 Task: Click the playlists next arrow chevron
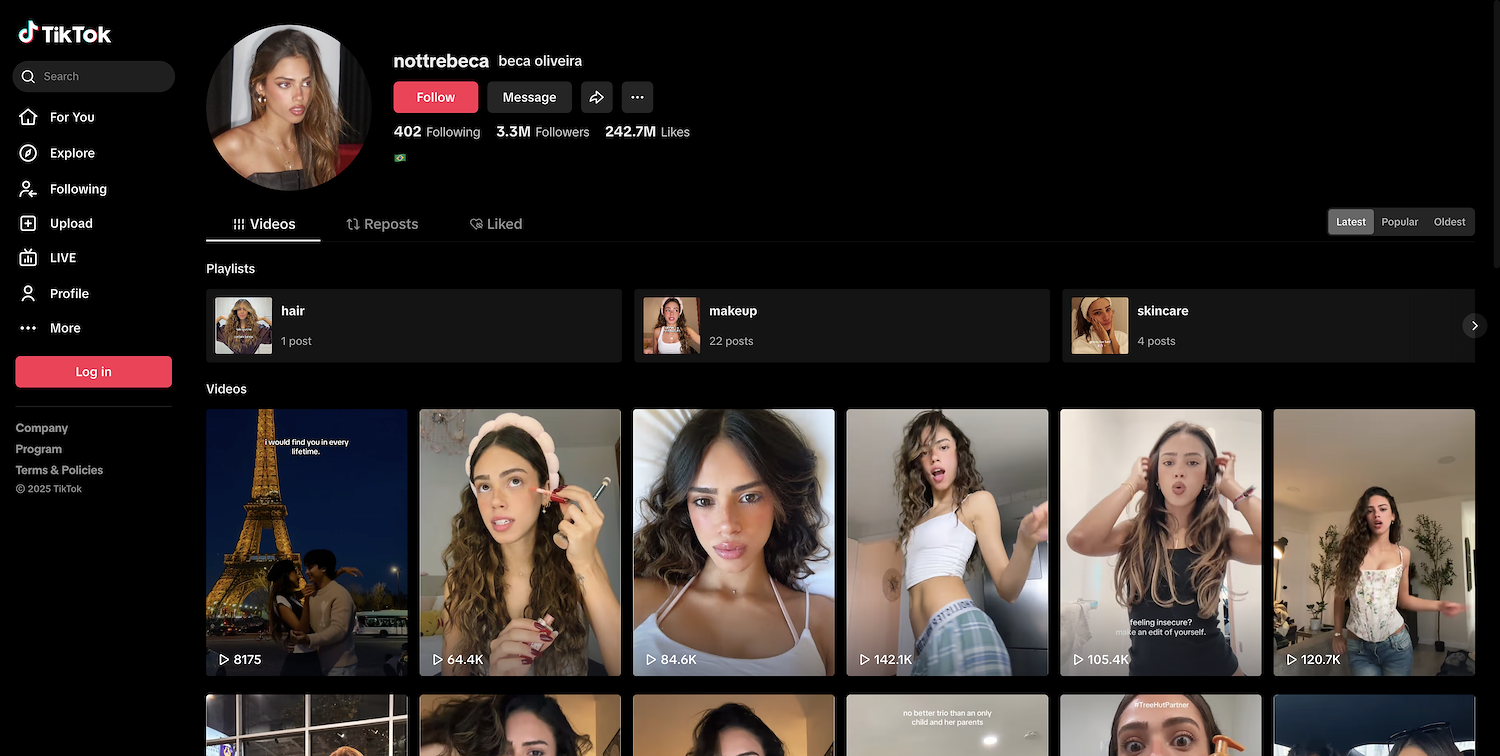(1474, 326)
